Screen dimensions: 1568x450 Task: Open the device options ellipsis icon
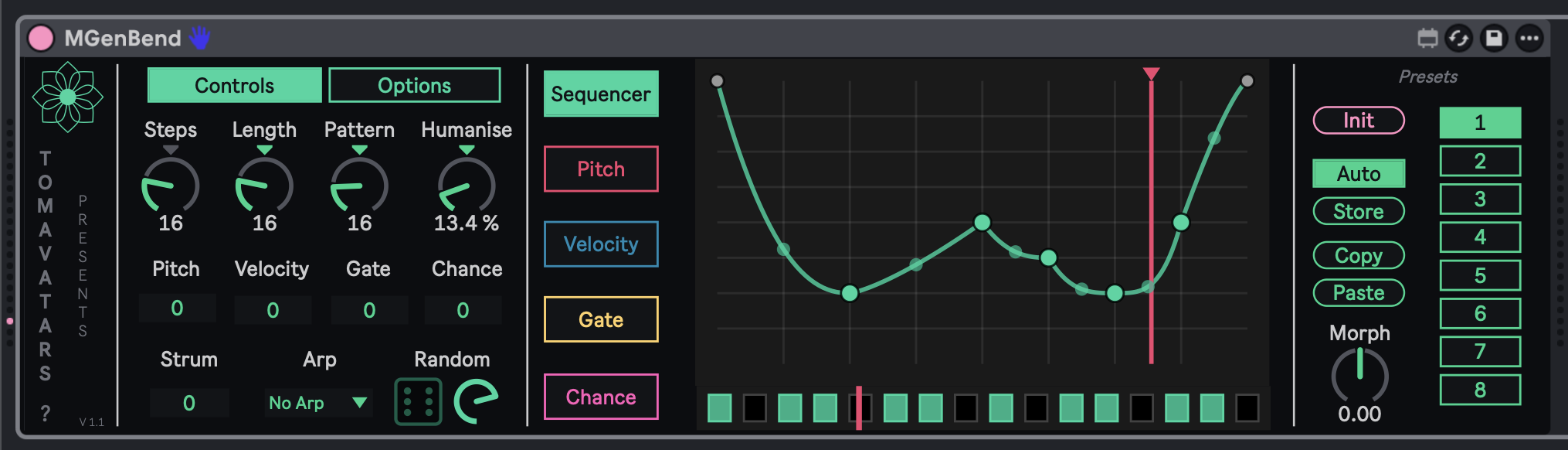tap(1529, 38)
